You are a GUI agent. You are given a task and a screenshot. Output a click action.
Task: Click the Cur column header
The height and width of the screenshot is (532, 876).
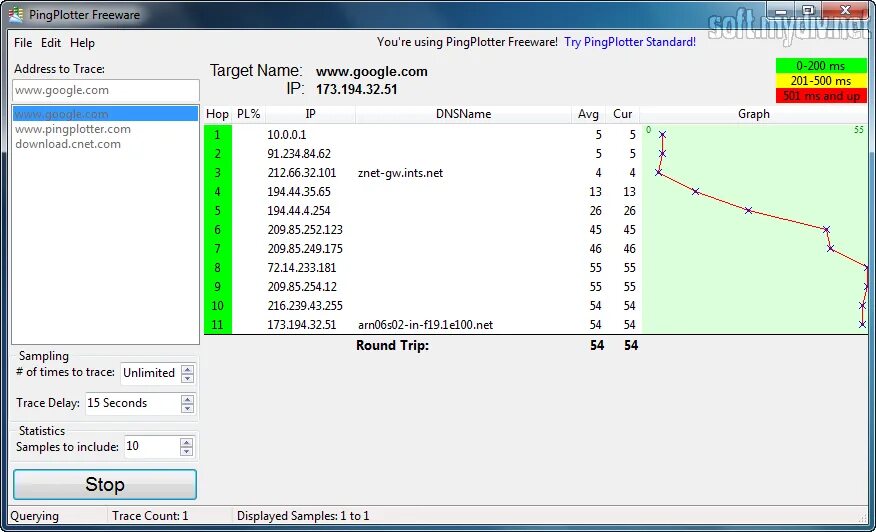622,114
